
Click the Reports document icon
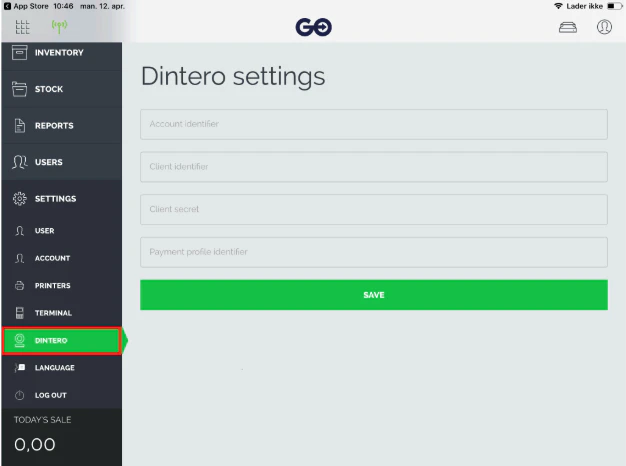[x=20, y=125]
